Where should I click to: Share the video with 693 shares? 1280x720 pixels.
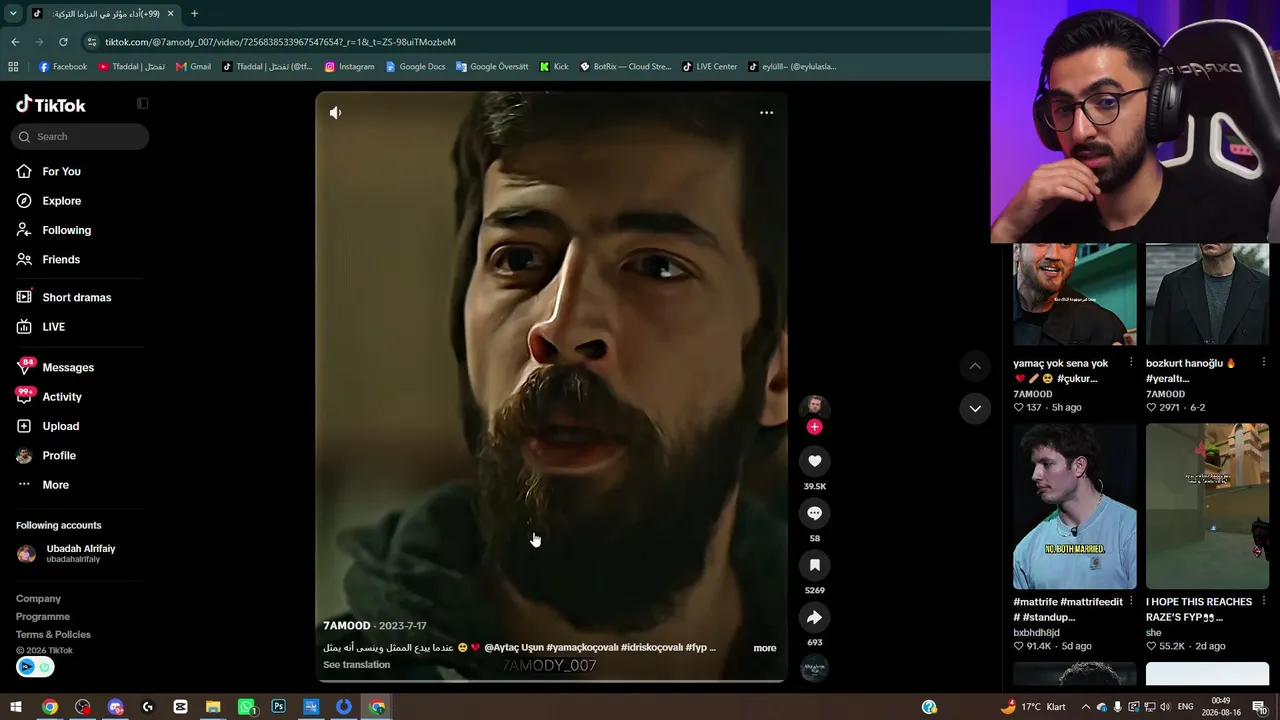coord(814,617)
